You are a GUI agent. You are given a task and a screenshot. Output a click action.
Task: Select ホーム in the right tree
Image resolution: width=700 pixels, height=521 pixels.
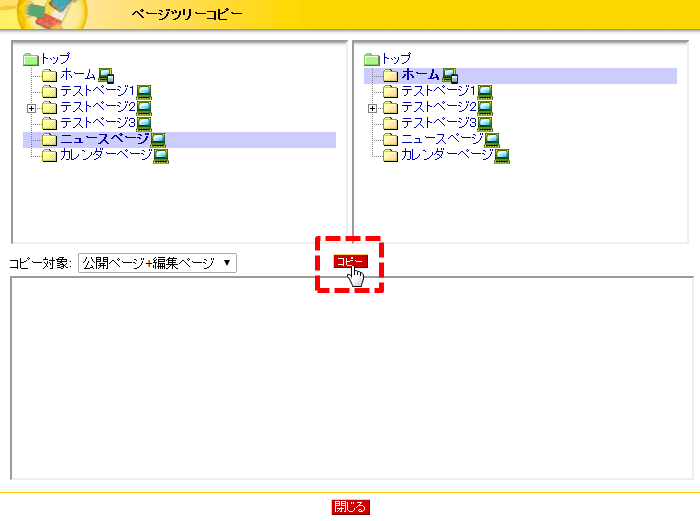(x=420, y=75)
